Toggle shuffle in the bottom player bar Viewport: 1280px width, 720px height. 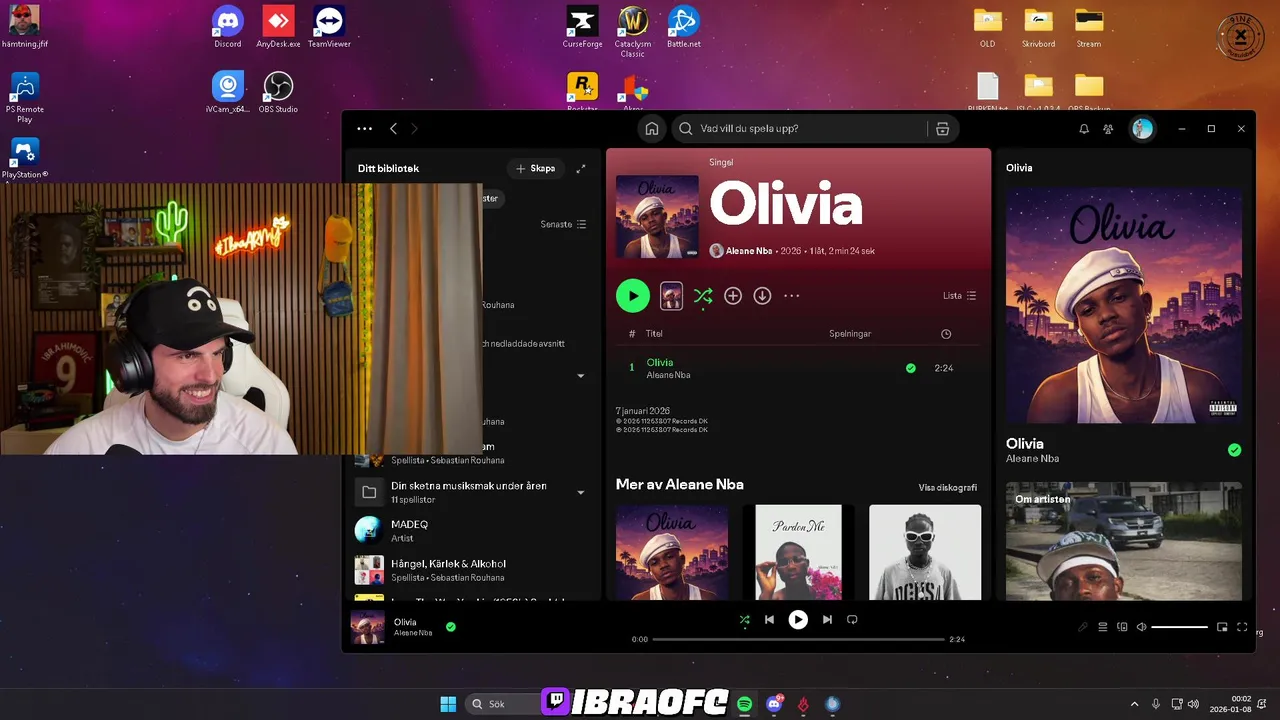[744, 620]
